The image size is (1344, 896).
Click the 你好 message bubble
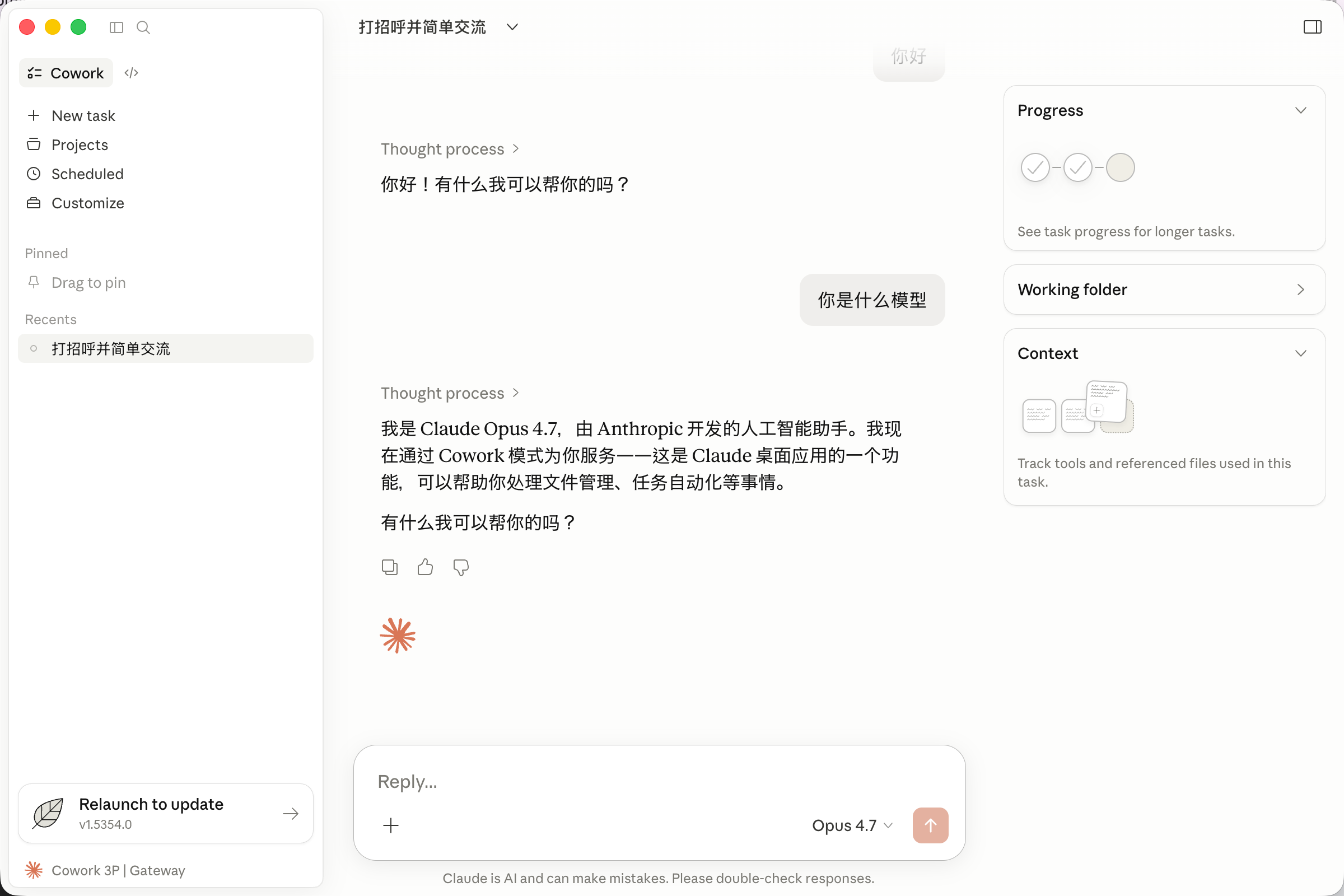coord(908,57)
